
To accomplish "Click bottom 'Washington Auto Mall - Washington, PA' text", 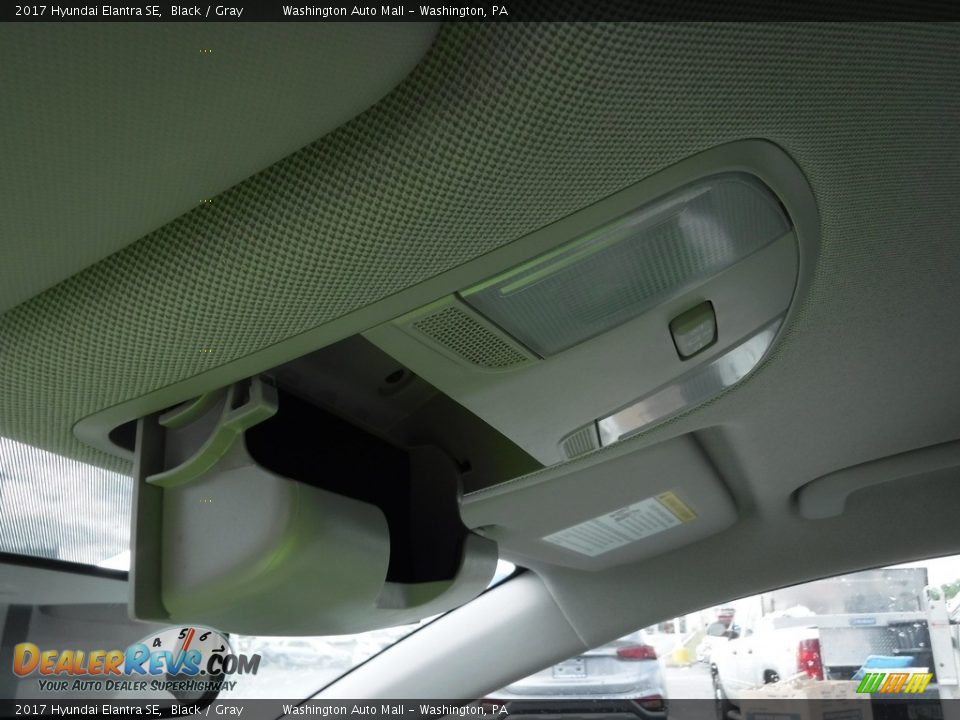I will pos(394,710).
